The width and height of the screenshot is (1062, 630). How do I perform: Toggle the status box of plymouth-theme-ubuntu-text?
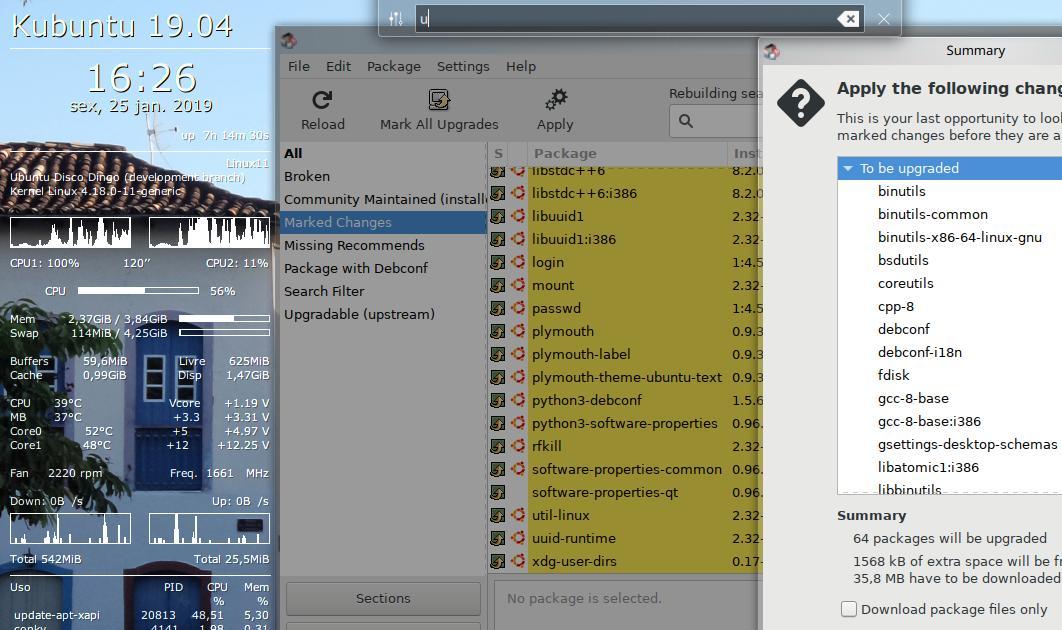(498, 377)
